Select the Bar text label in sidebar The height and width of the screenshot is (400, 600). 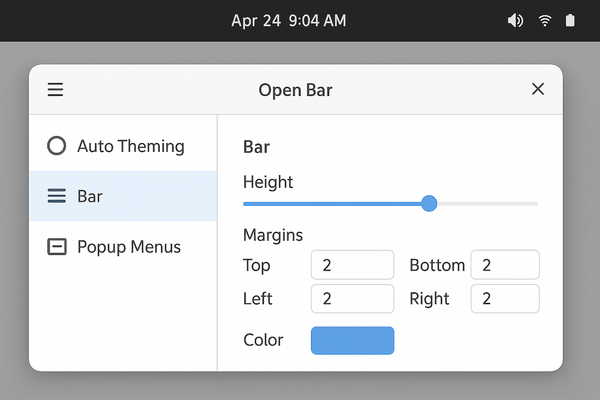click(90, 196)
